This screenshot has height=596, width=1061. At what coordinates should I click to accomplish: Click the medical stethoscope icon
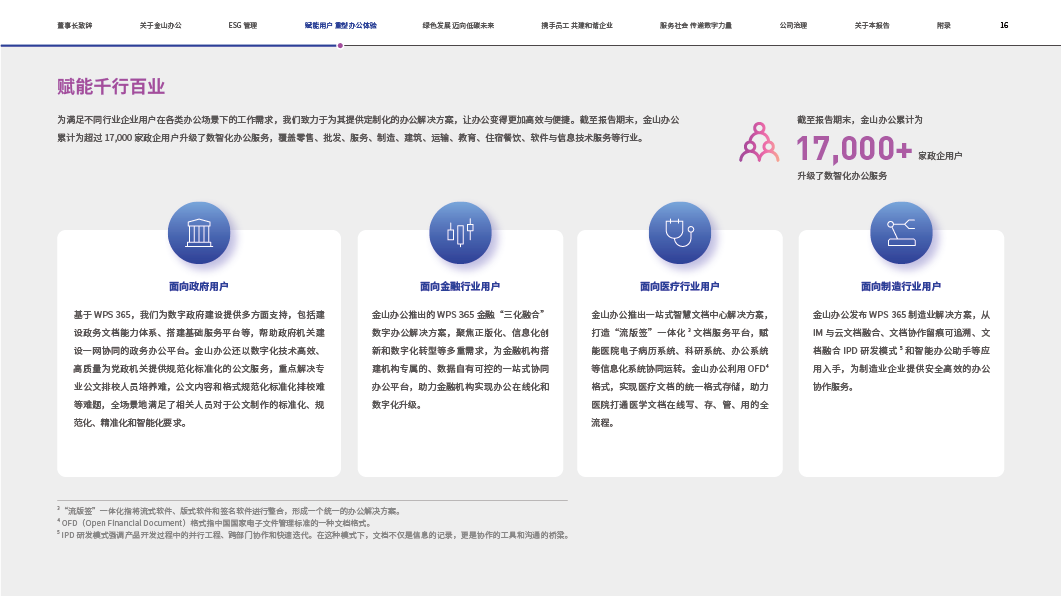[x=680, y=233]
